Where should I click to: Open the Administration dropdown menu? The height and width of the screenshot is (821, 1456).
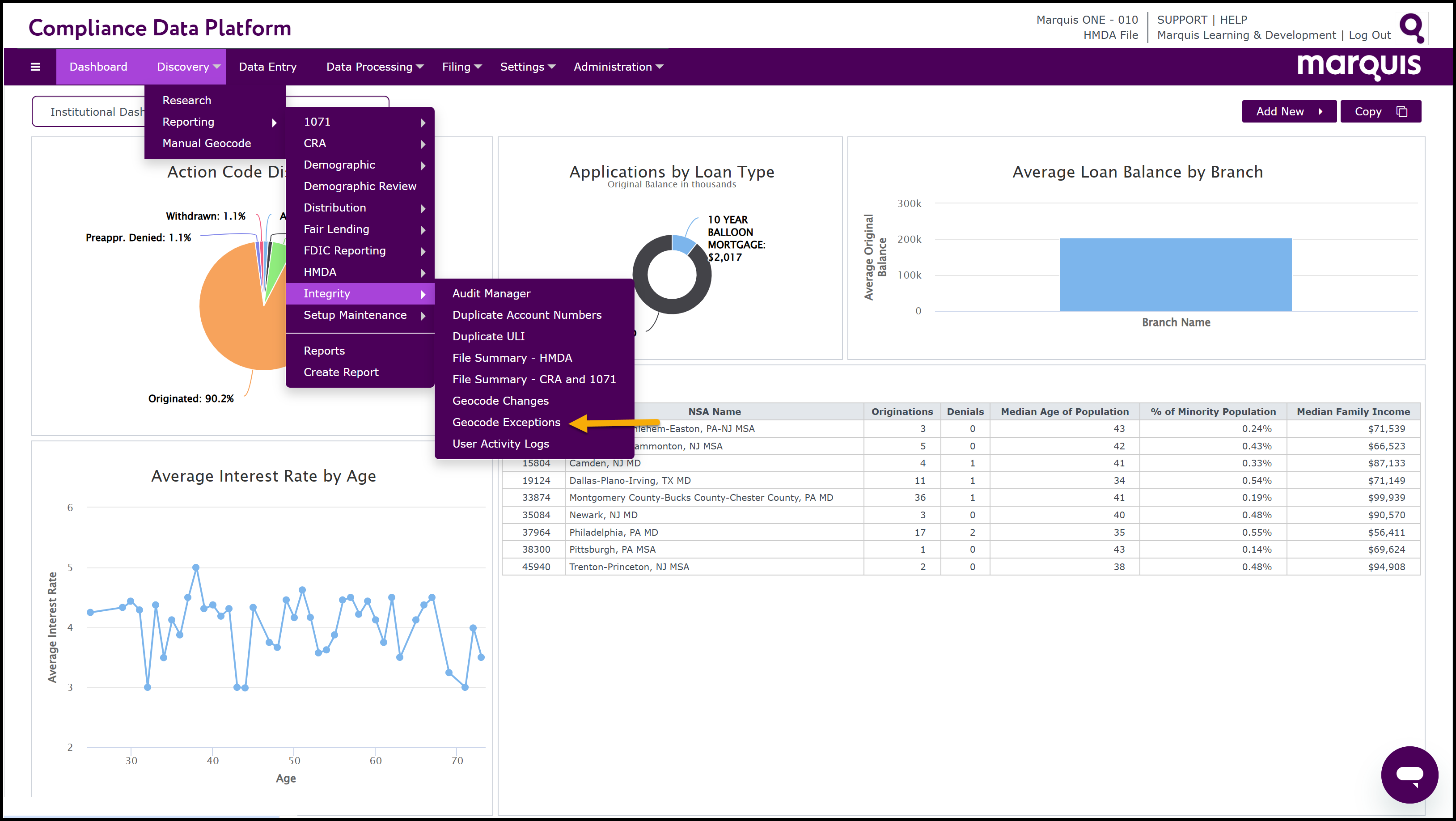coord(618,67)
